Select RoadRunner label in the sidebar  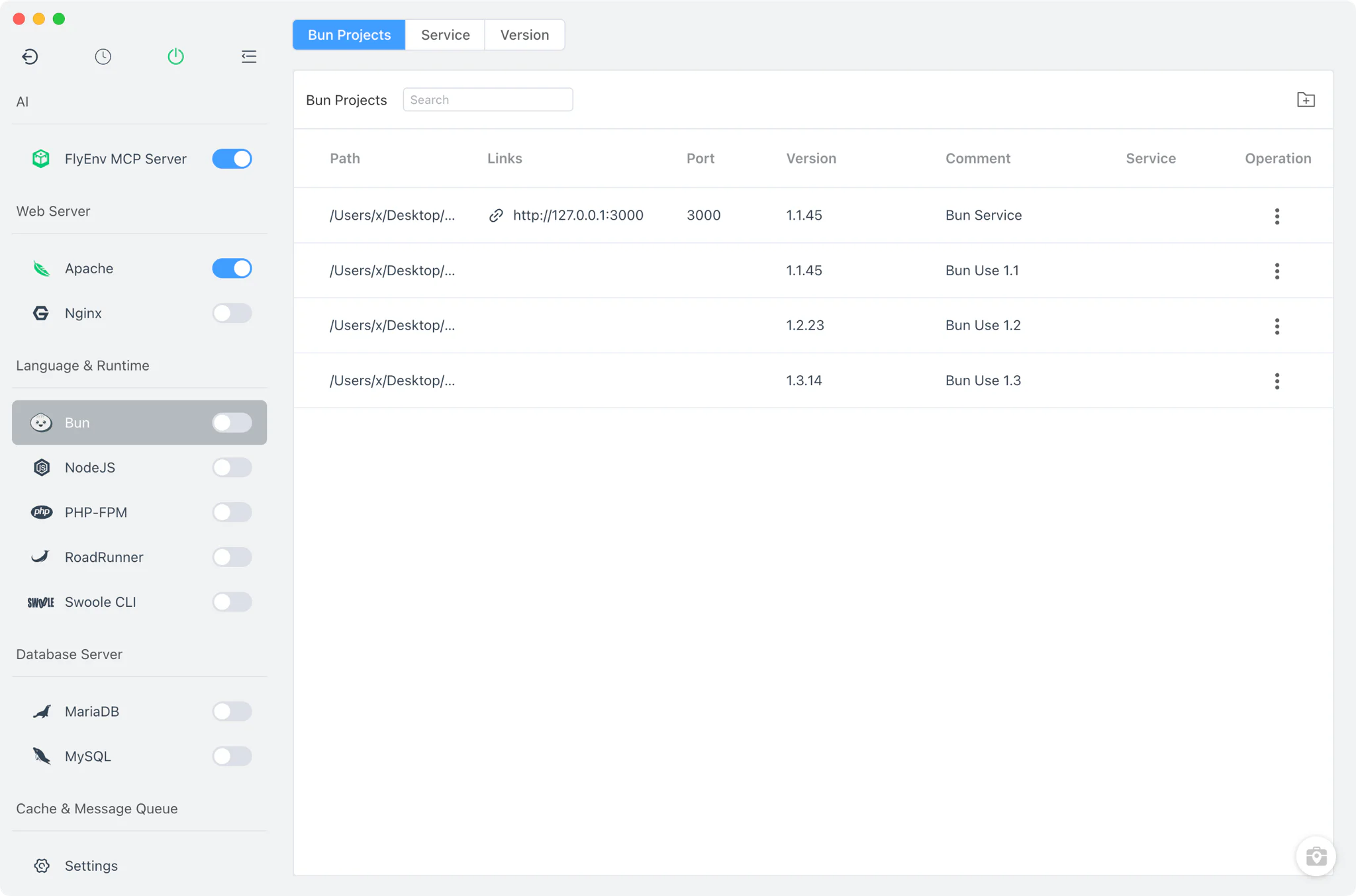[104, 557]
